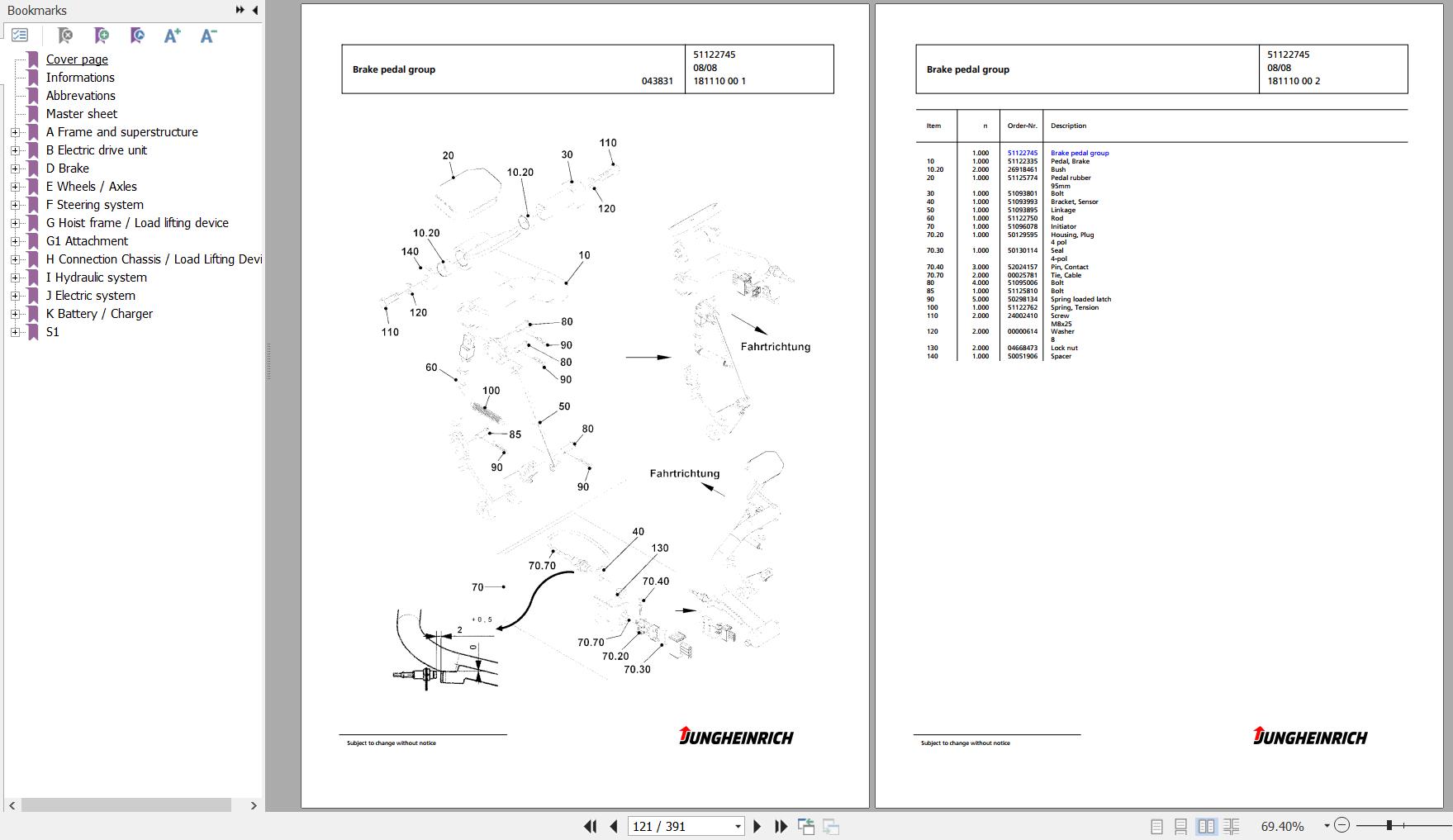Go to the next page

[x=757, y=826]
